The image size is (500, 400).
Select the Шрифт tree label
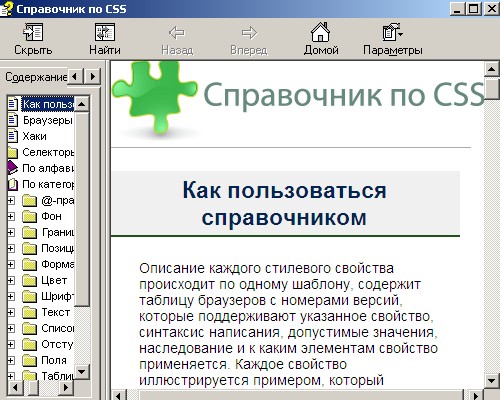58,296
